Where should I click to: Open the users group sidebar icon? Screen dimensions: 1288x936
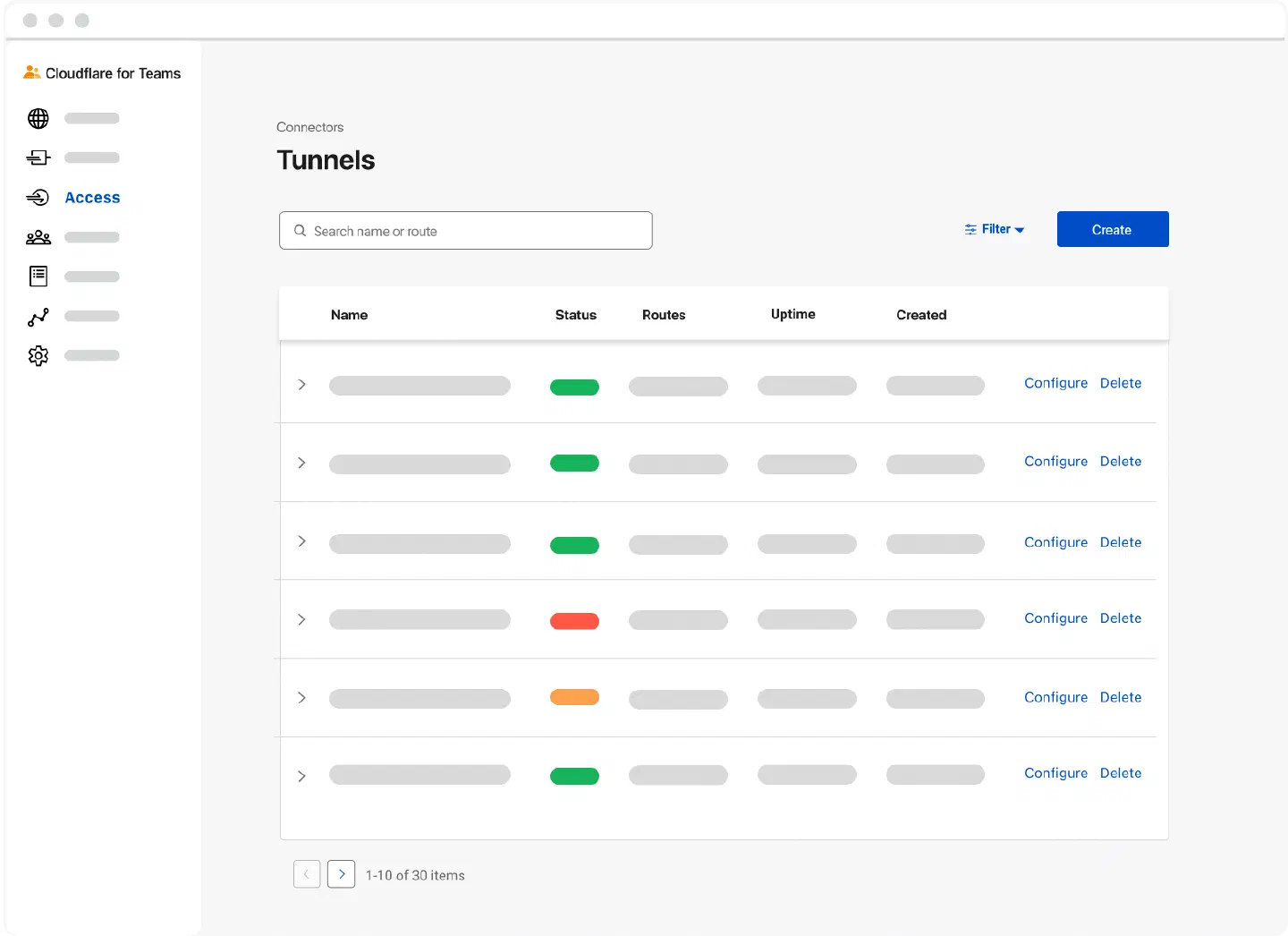click(x=38, y=237)
